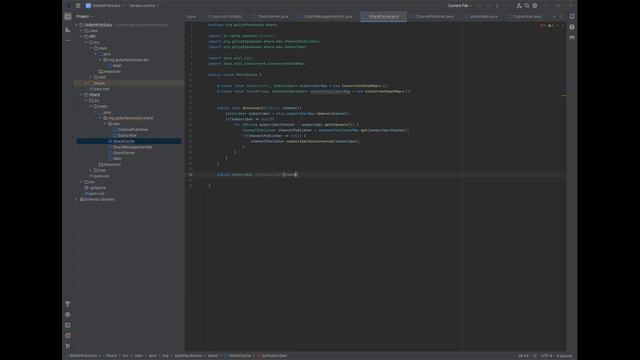640x360 pixels.
Task: Open the main hamburger menu
Action: [78, 6]
